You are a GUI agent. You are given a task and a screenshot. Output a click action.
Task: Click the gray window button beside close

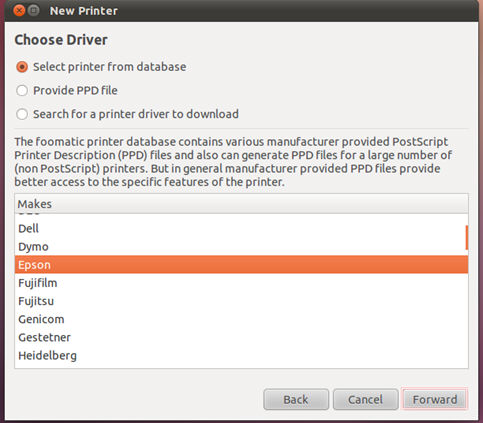(33, 11)
